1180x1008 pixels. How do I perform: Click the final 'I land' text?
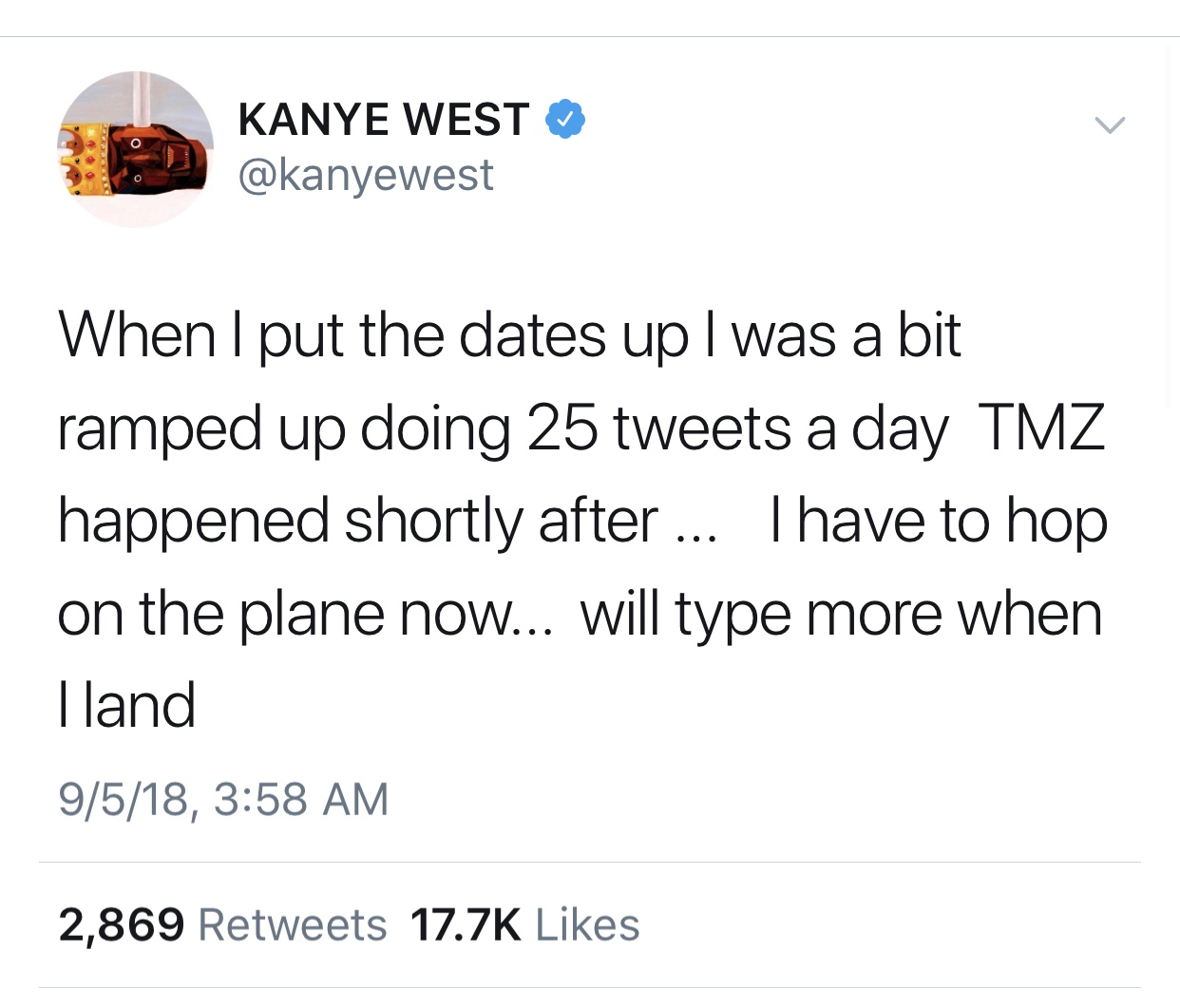point(126,706)
